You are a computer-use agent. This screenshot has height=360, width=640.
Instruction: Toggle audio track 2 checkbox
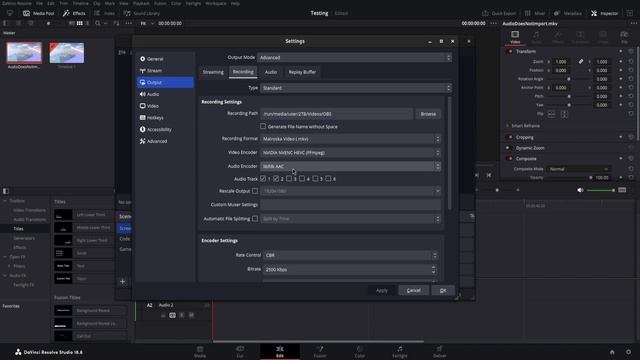coord(276,179)
